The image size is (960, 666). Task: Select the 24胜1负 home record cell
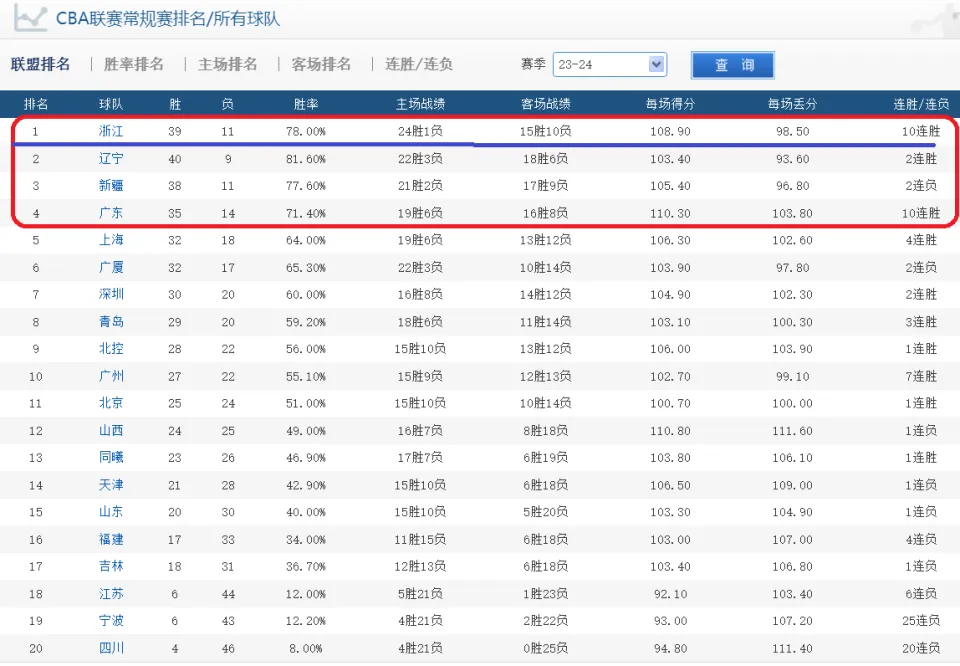[x=420, y=132]
